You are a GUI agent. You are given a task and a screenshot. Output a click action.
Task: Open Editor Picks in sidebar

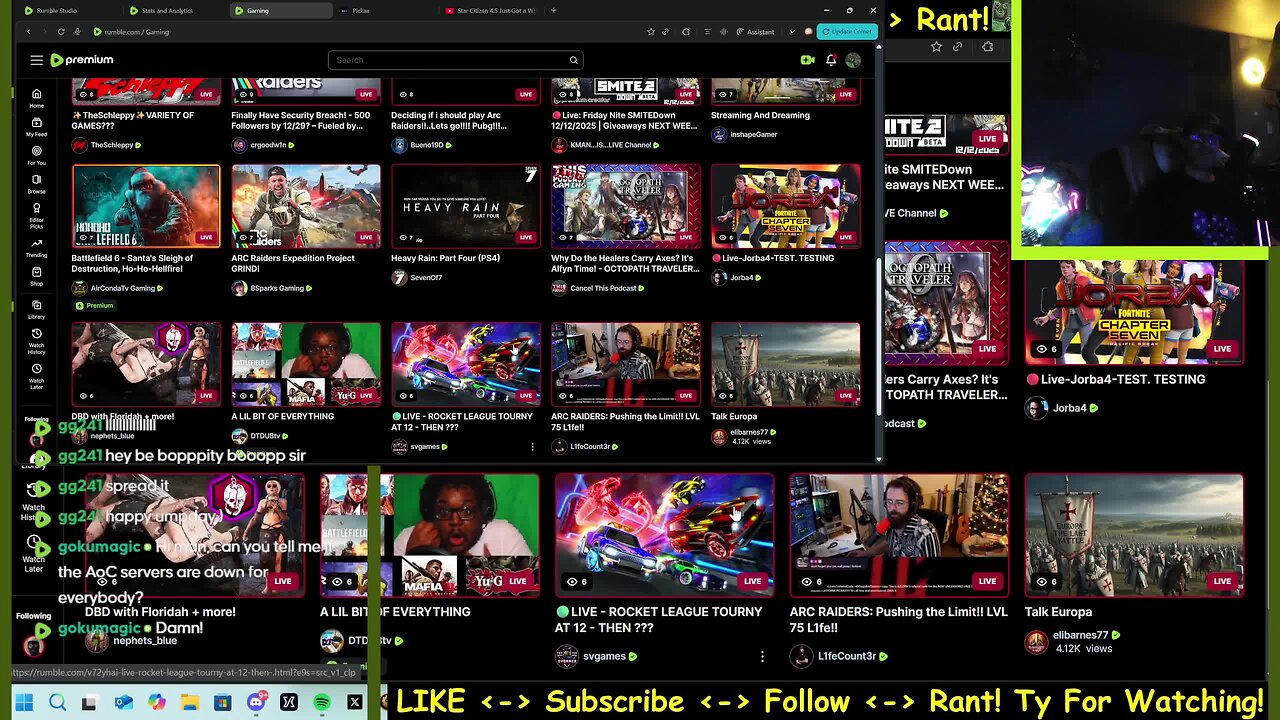[36, 215]
